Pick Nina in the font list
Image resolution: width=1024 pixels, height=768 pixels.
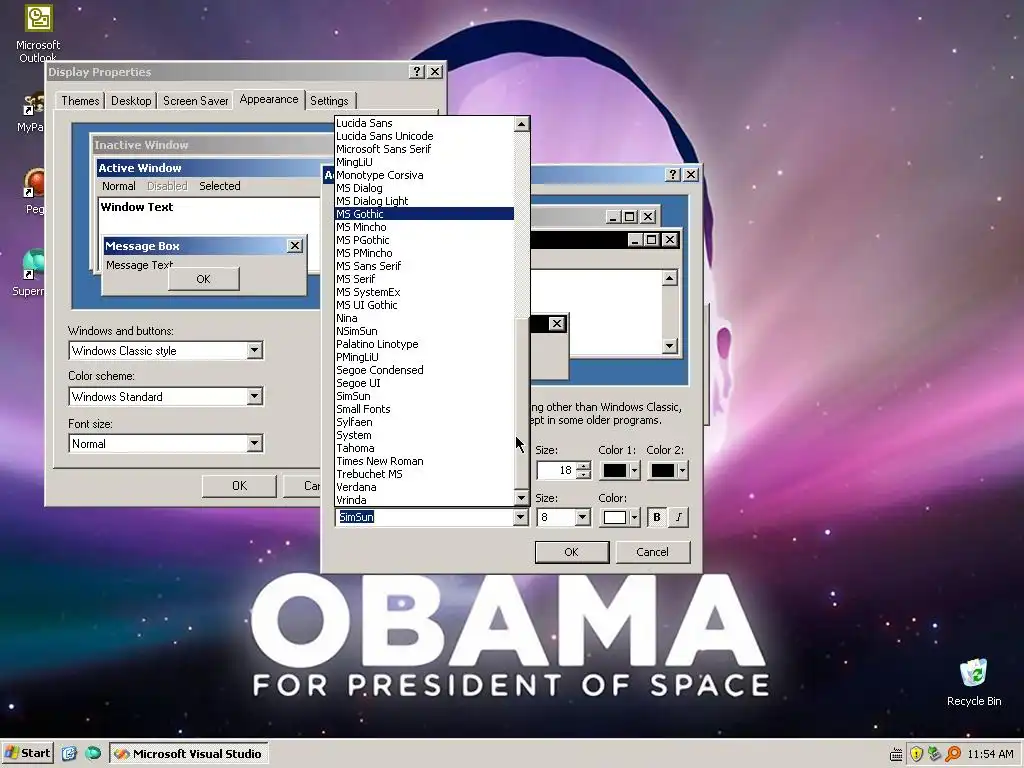pos(424,318)
